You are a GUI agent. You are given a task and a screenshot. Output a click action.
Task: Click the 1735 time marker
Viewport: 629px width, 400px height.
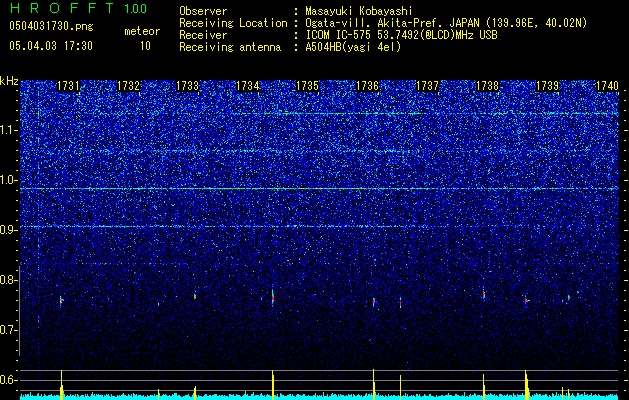(x=307, y=86)
